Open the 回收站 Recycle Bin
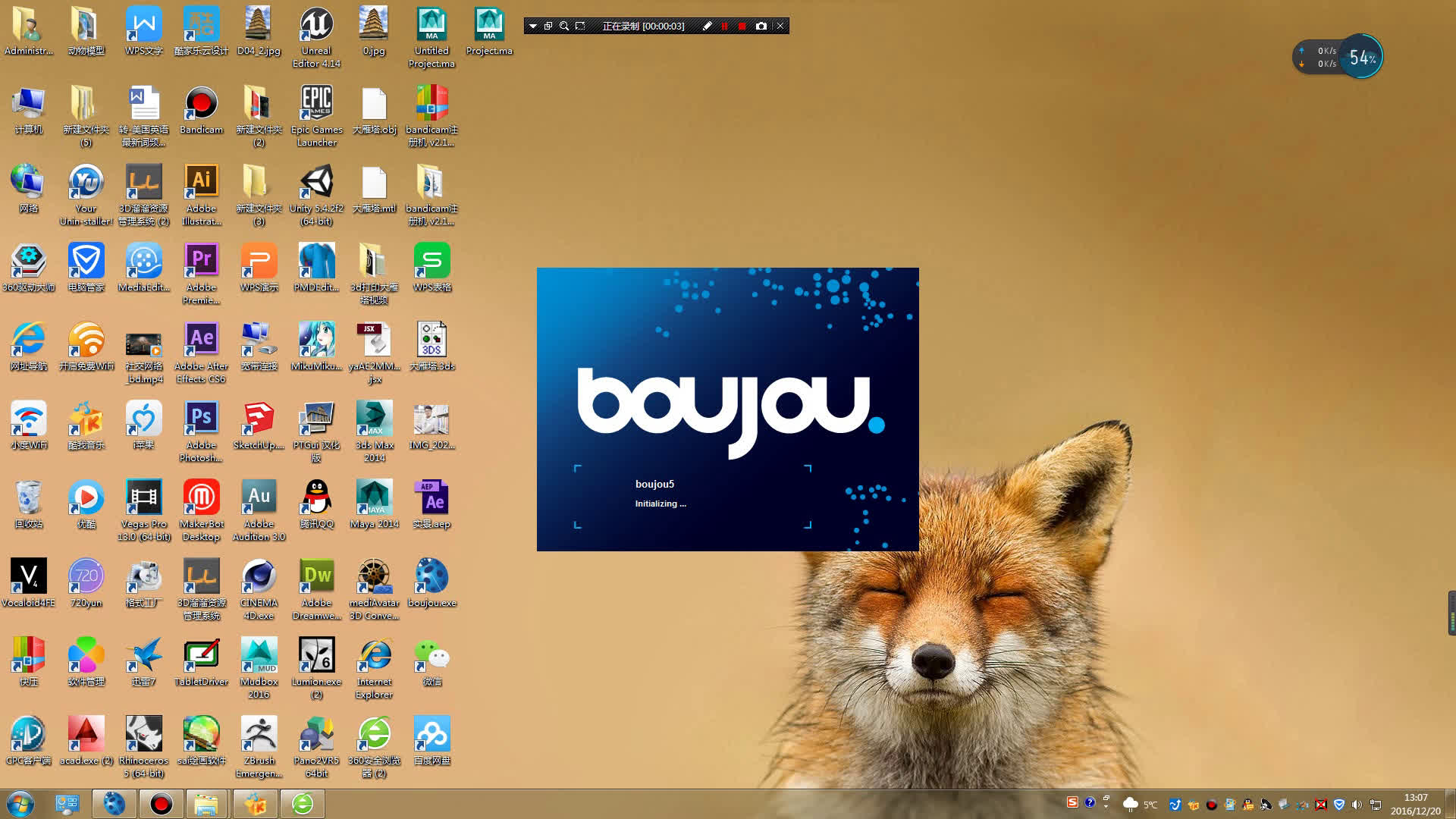Image resolution: width=1456 pixels, height=819 pixels. pos(29,504)
